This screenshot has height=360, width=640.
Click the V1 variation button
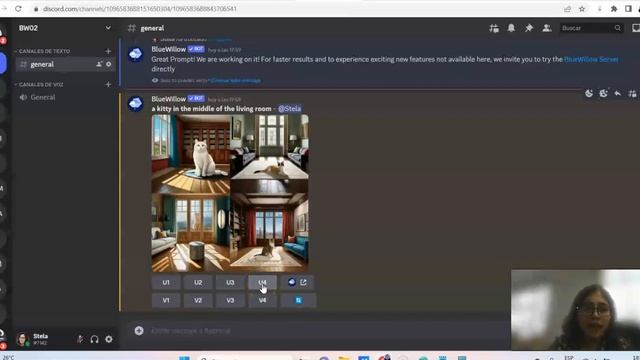point(166,300)
